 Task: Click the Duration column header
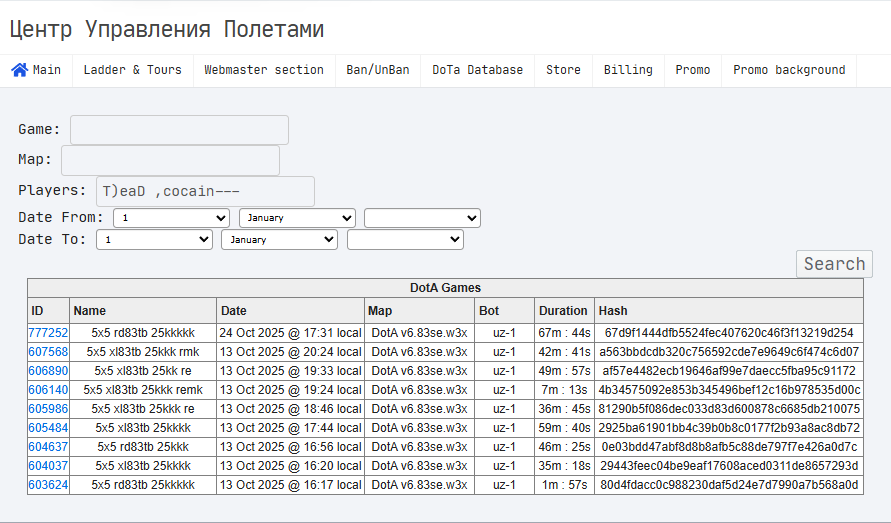(563, 311)
